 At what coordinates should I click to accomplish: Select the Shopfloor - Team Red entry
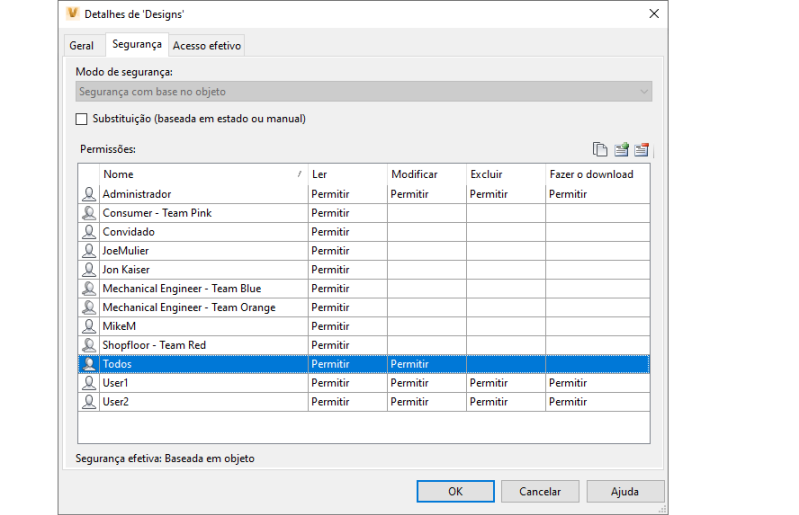[x=154, y=346]
